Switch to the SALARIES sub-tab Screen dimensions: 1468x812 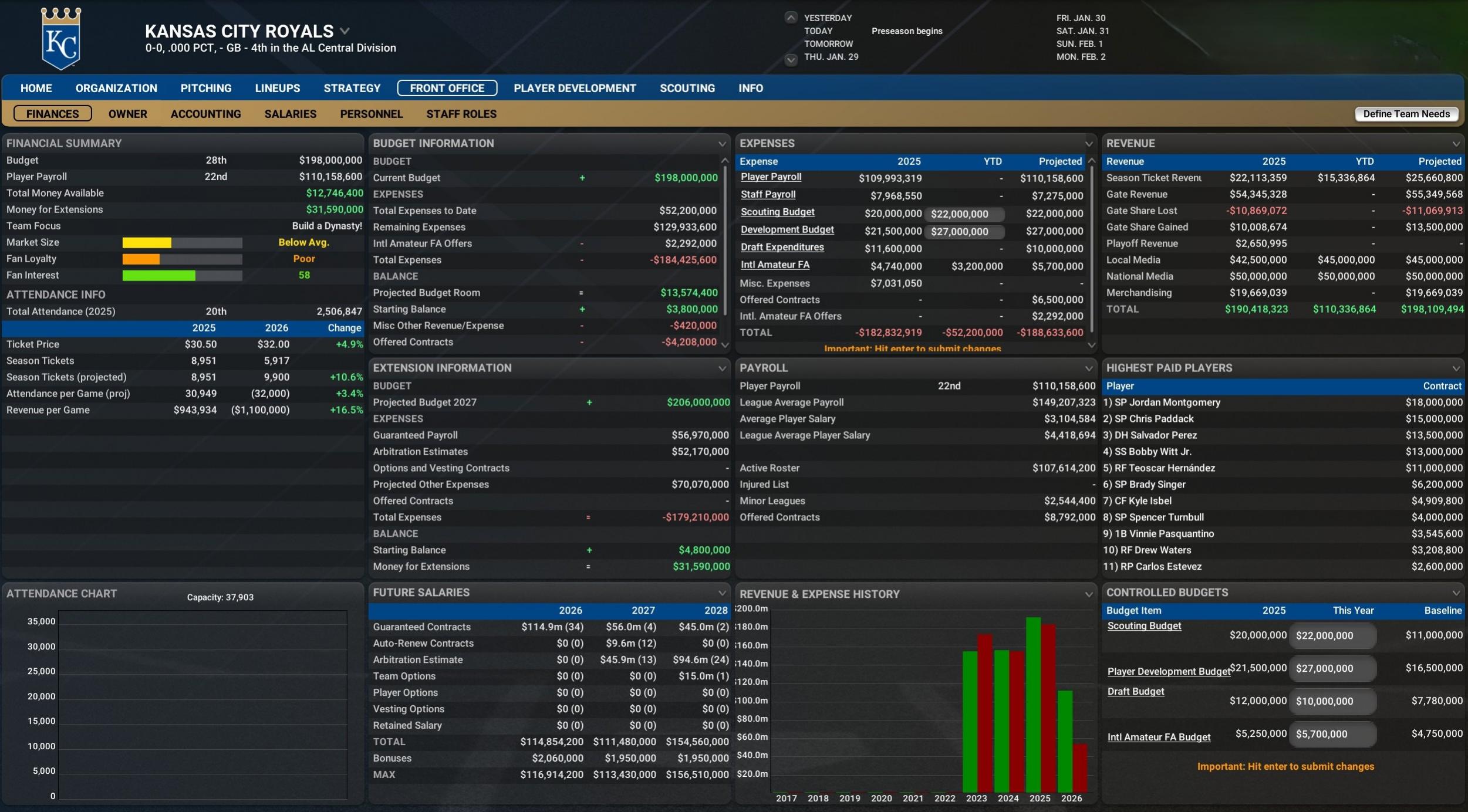pos(291,114)
